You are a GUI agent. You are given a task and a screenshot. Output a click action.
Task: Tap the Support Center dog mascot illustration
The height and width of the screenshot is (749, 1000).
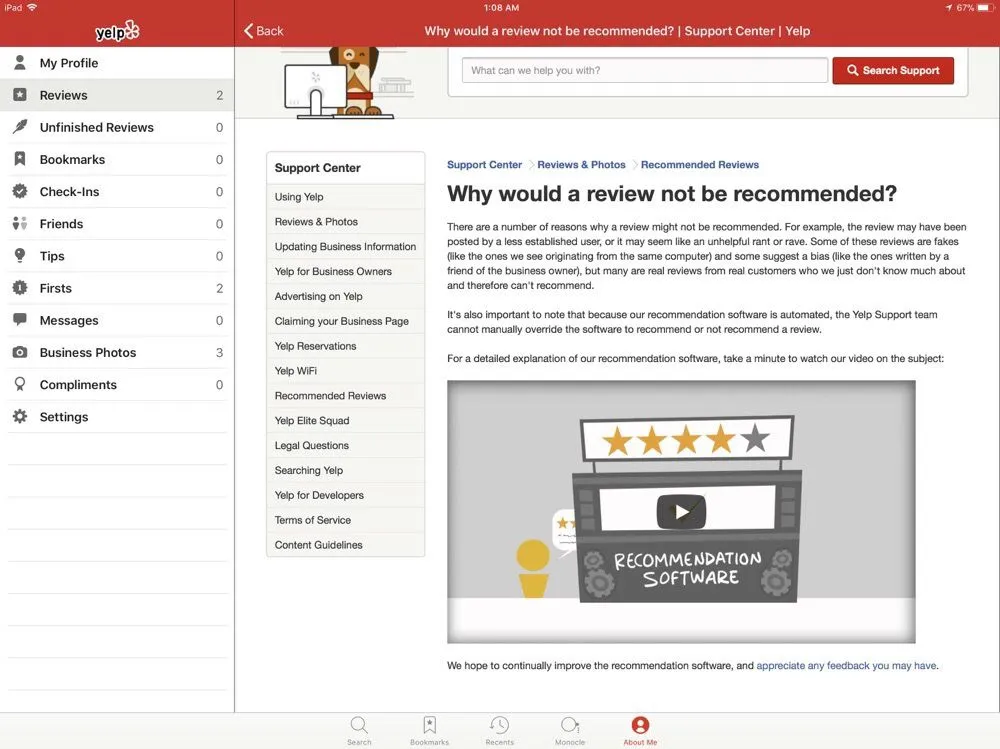point(349,82)
